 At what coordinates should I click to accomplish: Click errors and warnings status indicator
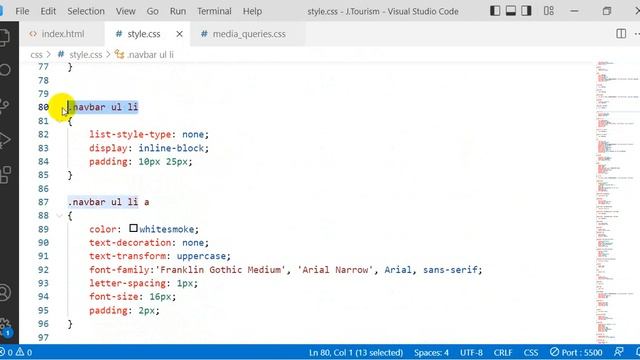click(x=16, y=352)
